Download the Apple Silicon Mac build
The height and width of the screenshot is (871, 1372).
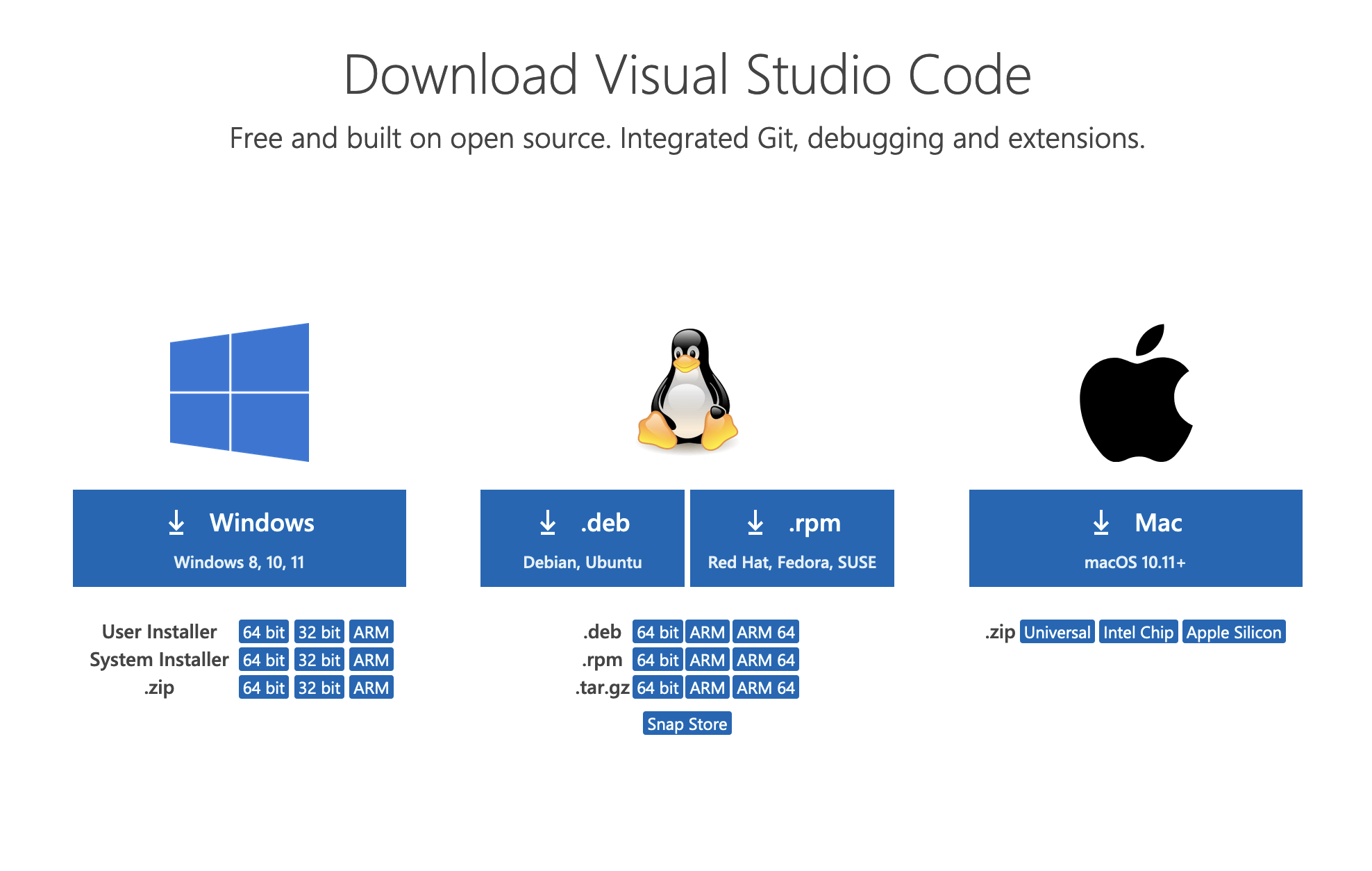click(1234, 632)
